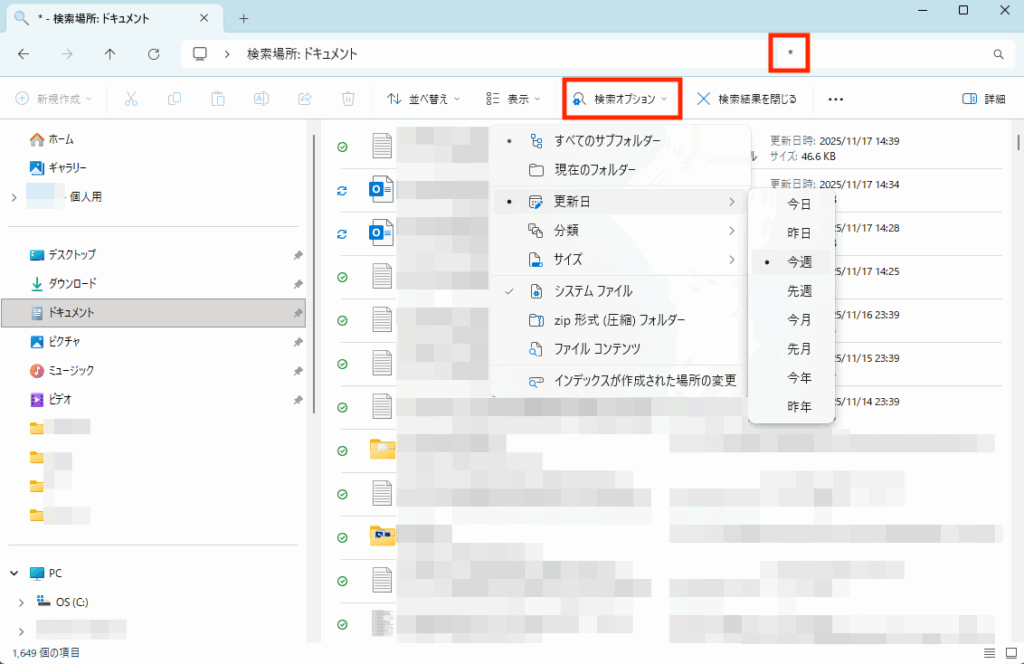This screenshot has height=664, width=1024.
Task: Toggle the システム ファイル search option
Action: coord(593,291)
